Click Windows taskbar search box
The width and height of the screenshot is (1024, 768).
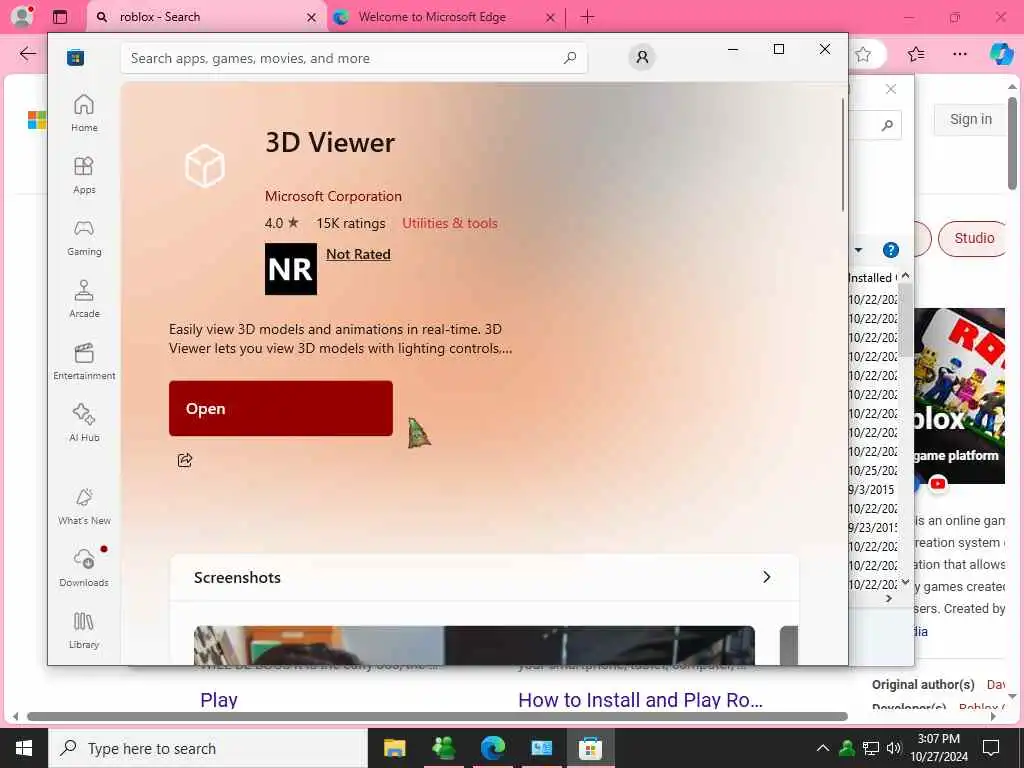pyautogui.click(x=208, y=748)
